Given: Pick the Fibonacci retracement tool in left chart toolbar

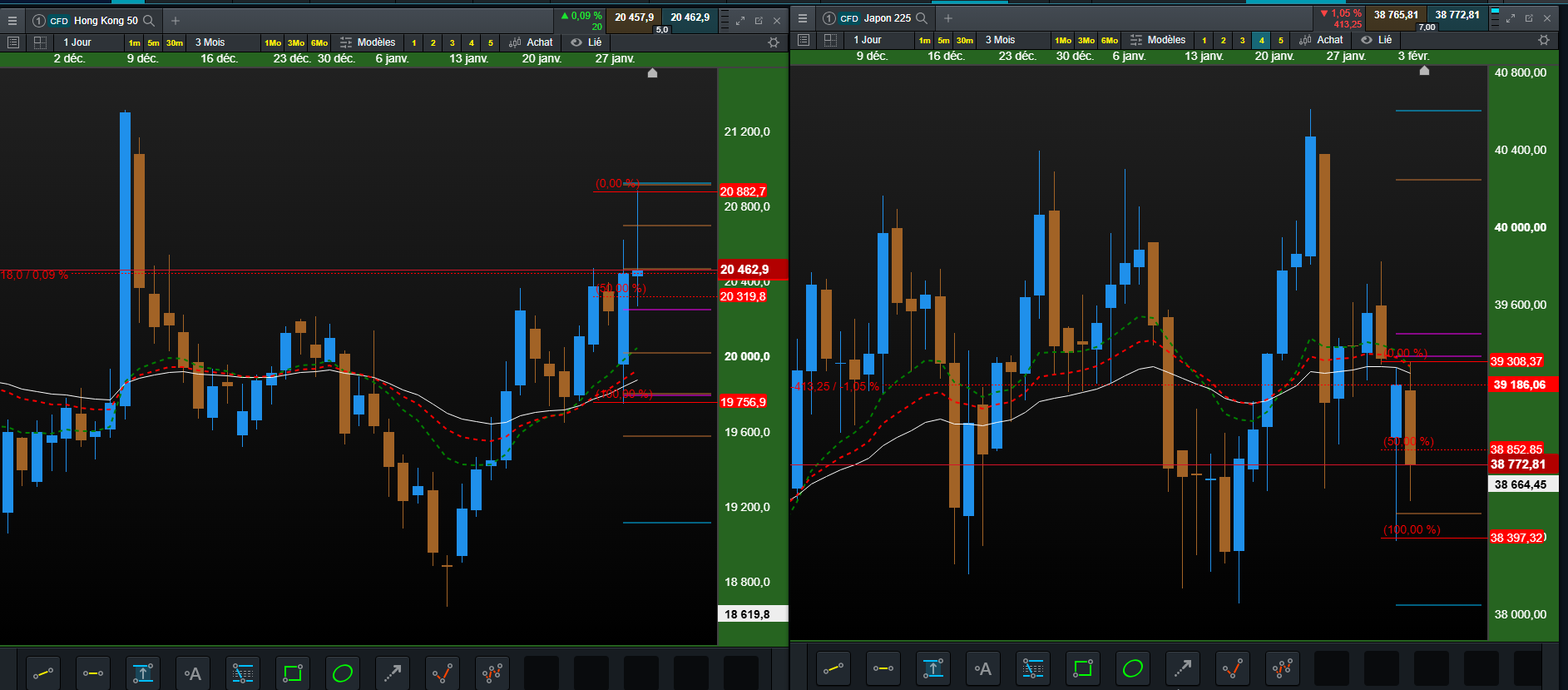Looking at the screenshot, I should click(243, 673).
